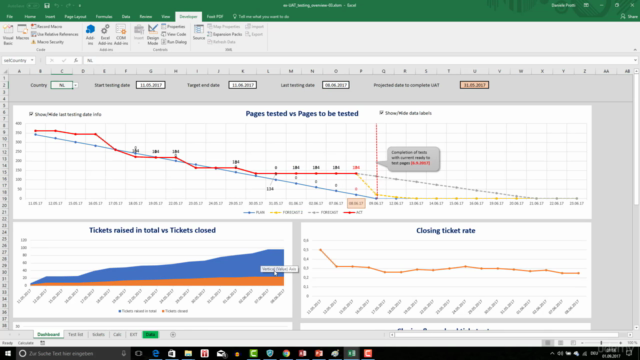Open the Test list sheet tab
Screen dimensions: 640x360
pyautogui.click(x=76, y=335)
